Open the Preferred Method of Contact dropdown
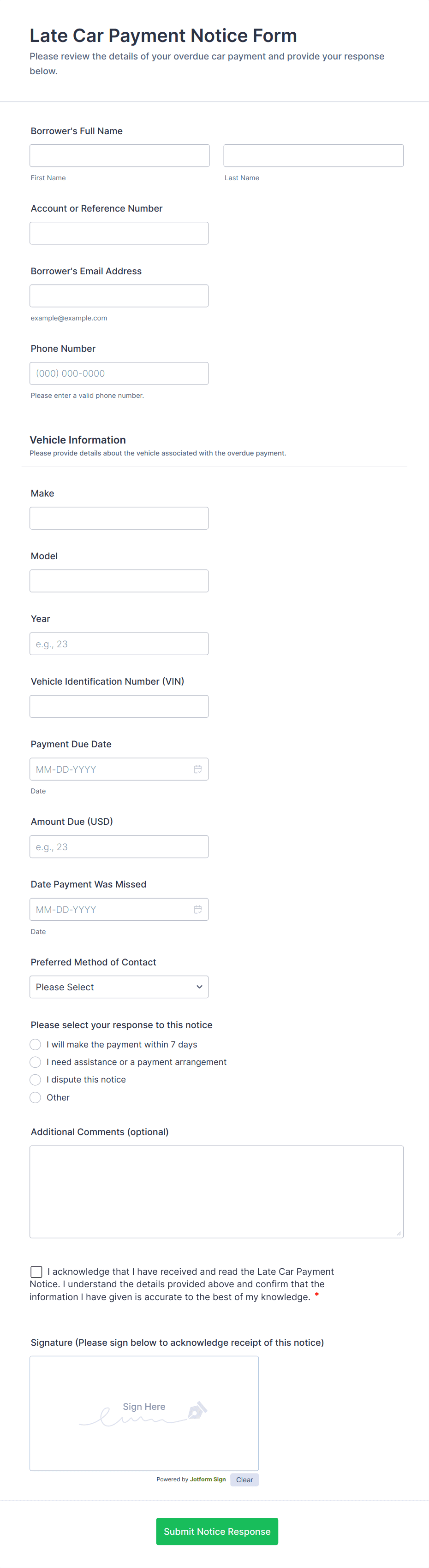The image size is (429, 1568). 119,987
